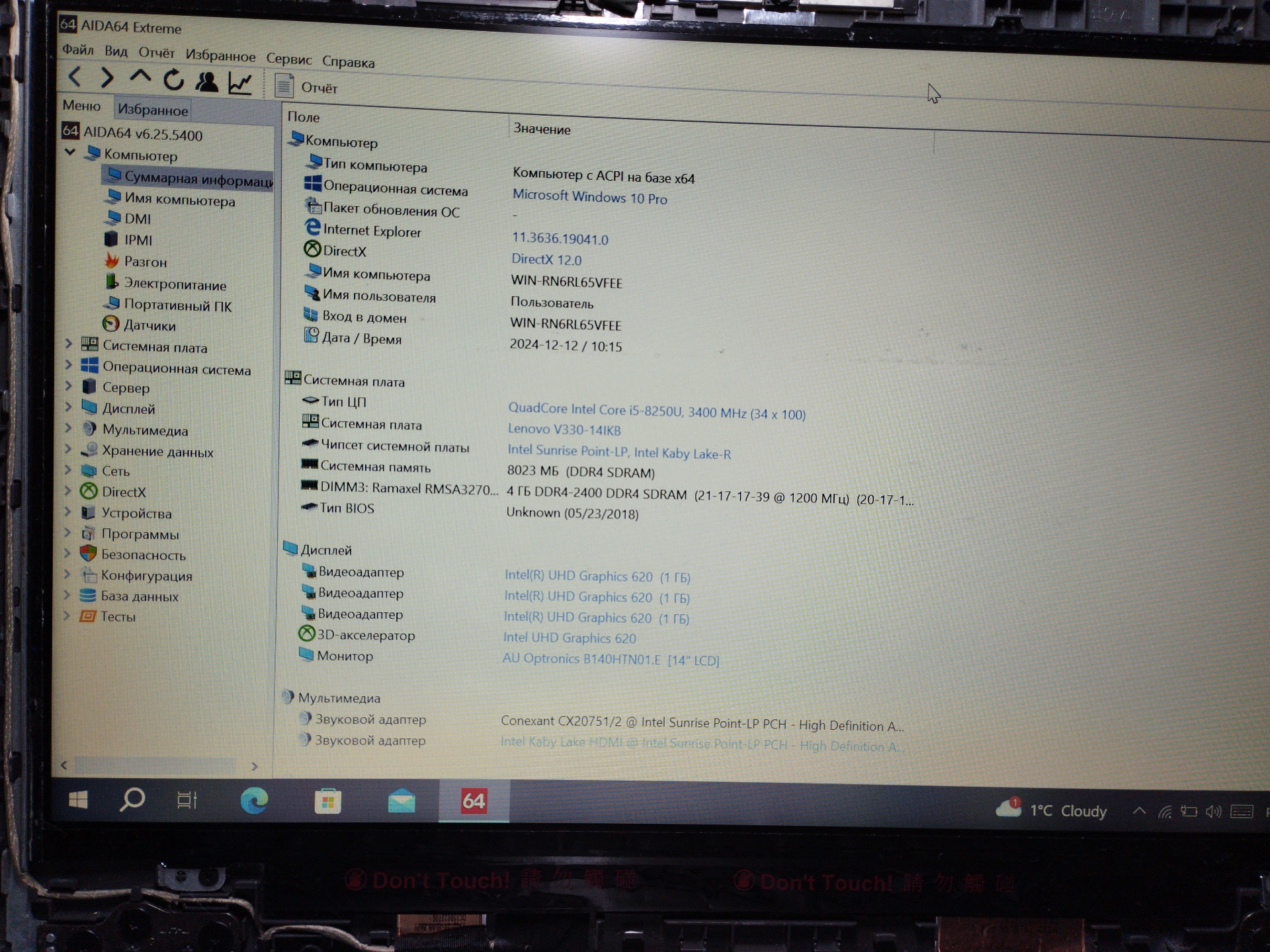Open taskbar search magnifier
Screen dimensions: 1270x952
[132, 800]
